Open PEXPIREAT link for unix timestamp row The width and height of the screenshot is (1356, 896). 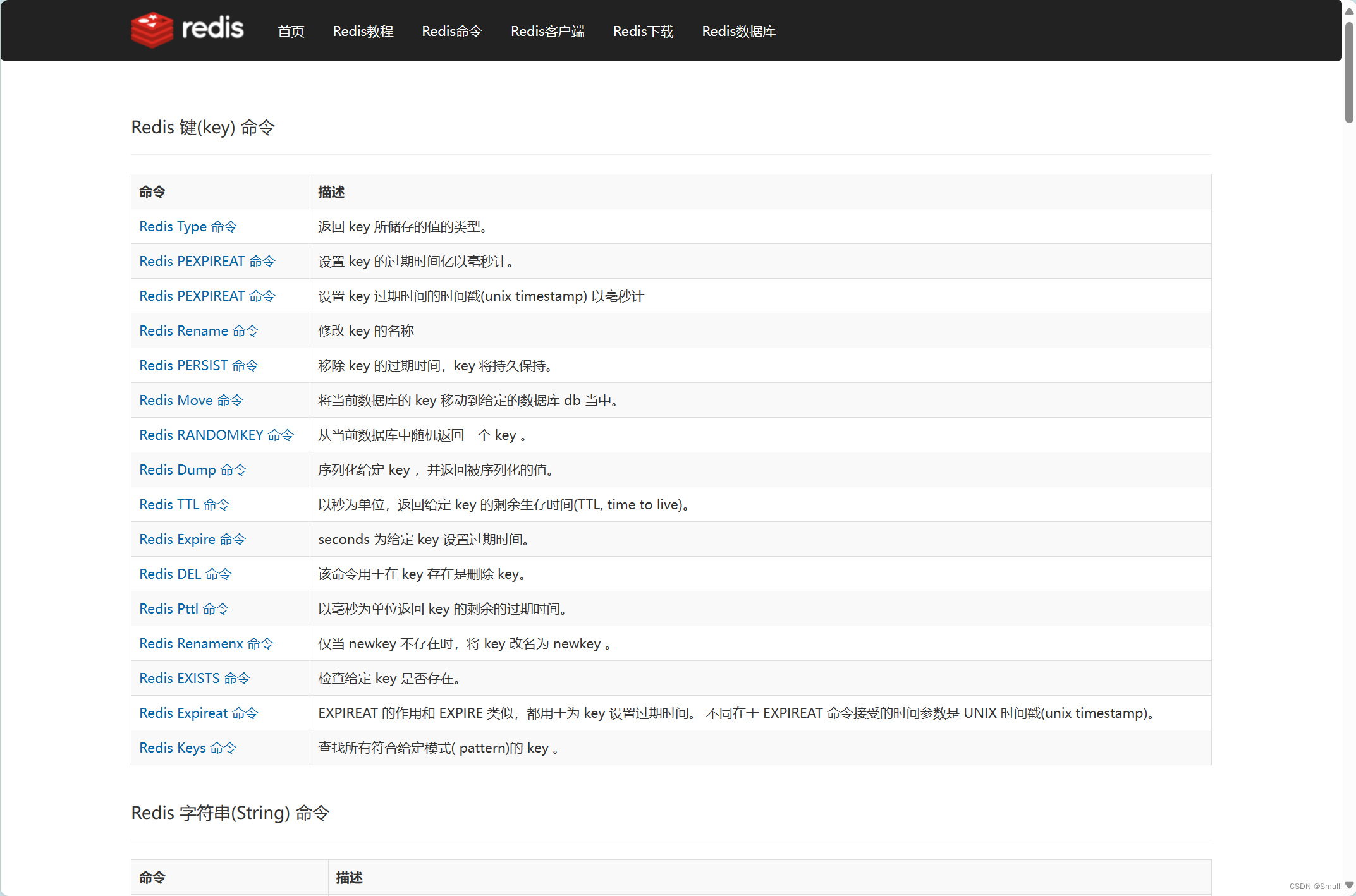pyautogui.click(x=207, y=296)
